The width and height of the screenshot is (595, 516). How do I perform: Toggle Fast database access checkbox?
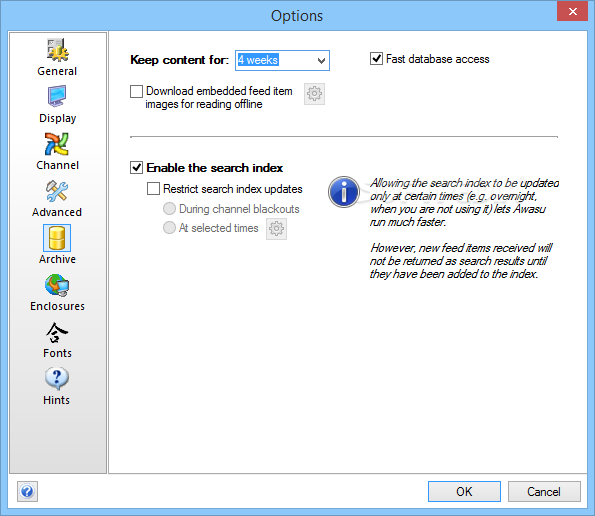click(x=376, y=59)
